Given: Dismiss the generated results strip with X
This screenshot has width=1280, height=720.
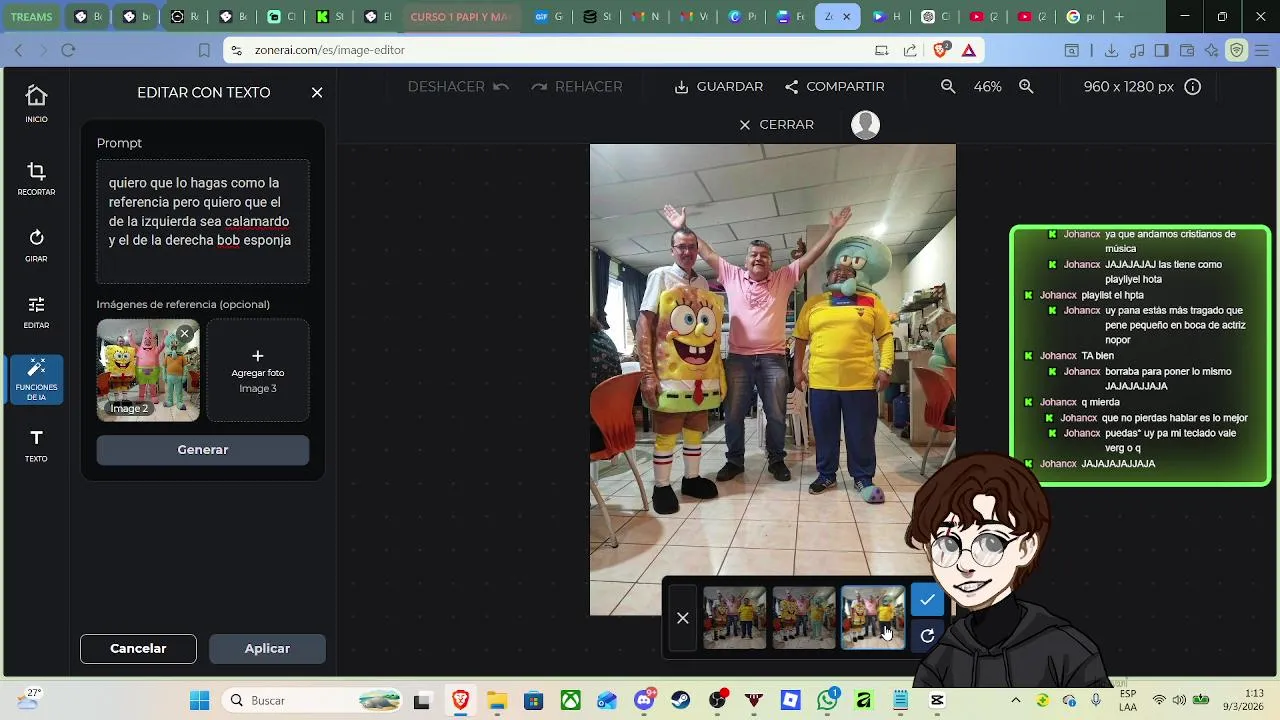Looking at the screenshot, I should pyautogui.click(x=683, y=618).
